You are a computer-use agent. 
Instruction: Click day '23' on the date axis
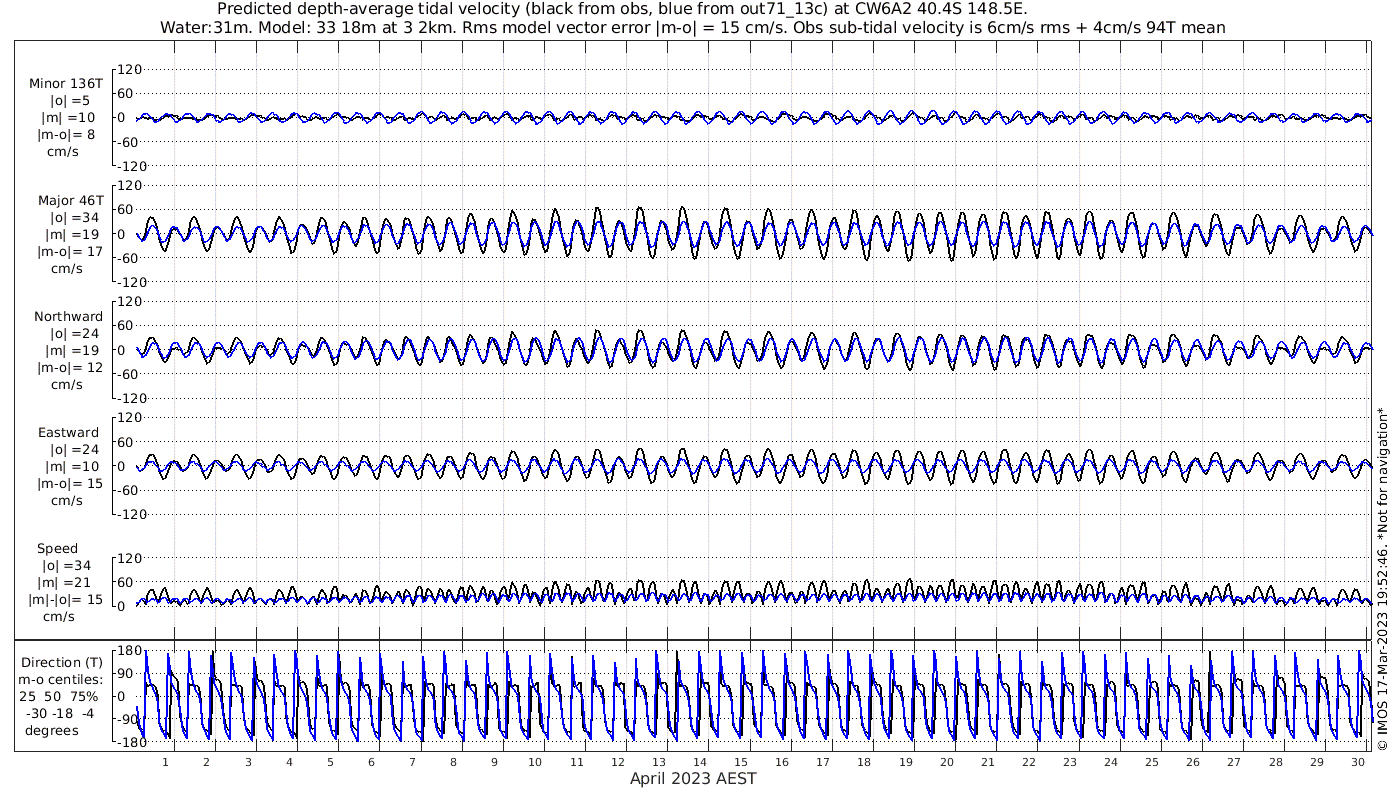coord(1070,762)
